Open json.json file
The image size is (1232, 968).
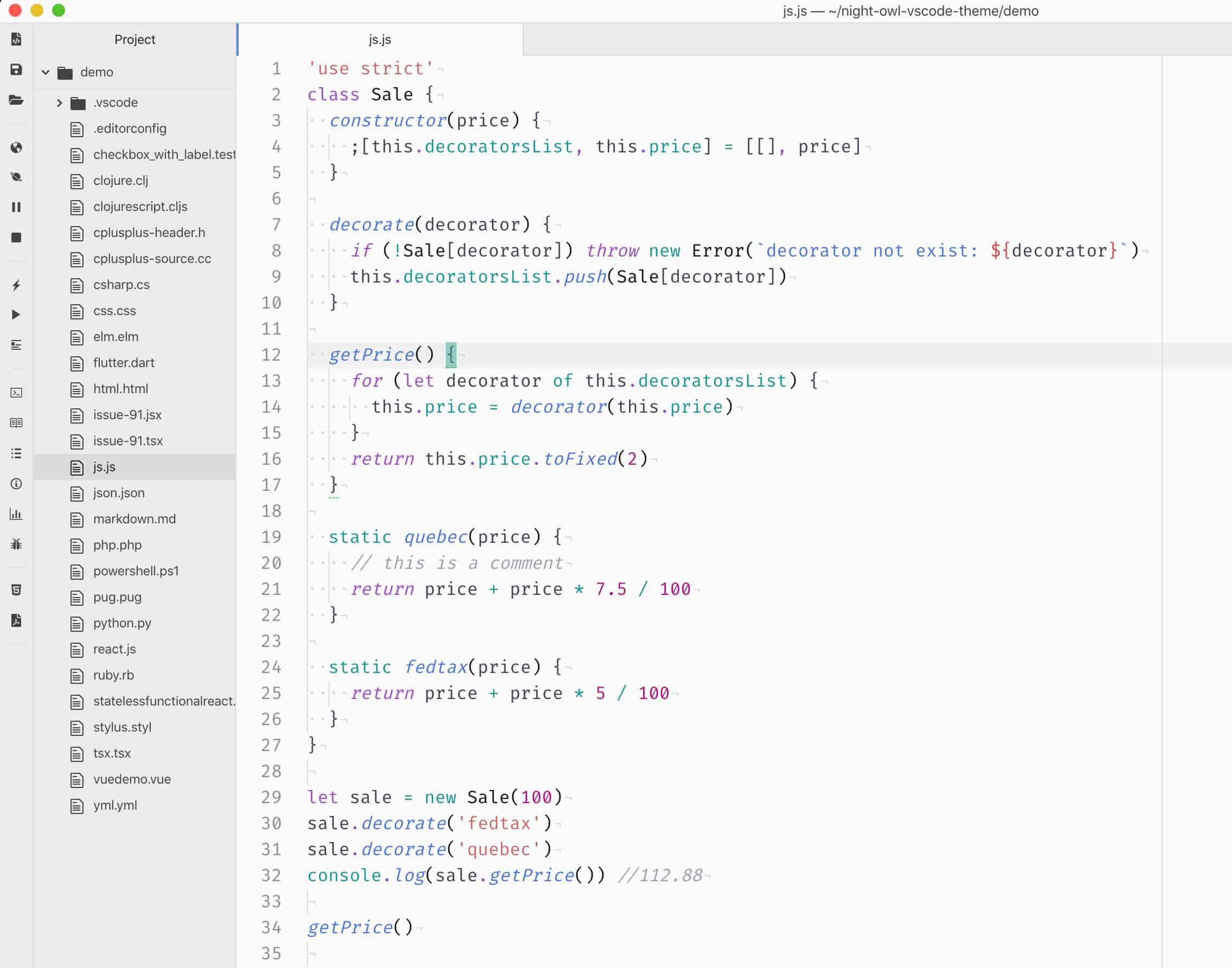point(134,493)
